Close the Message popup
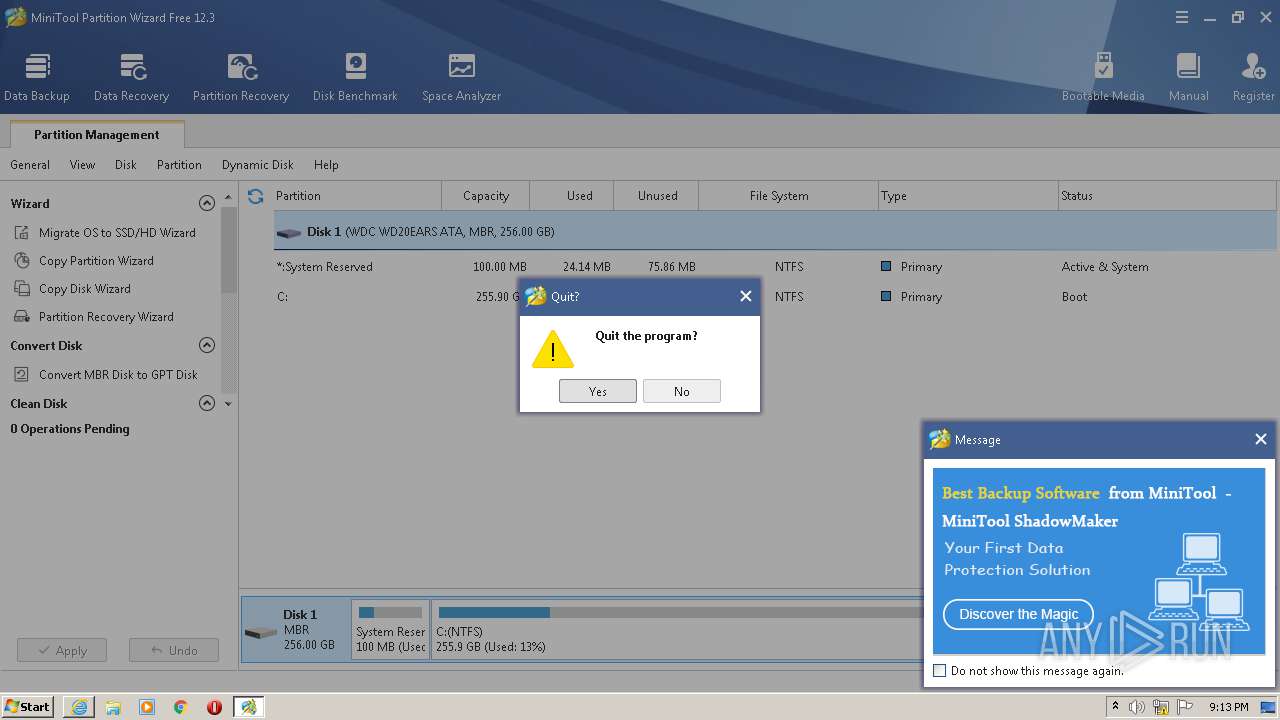1280x720 pixels. pyautogui.click(x=1260, y=439)
